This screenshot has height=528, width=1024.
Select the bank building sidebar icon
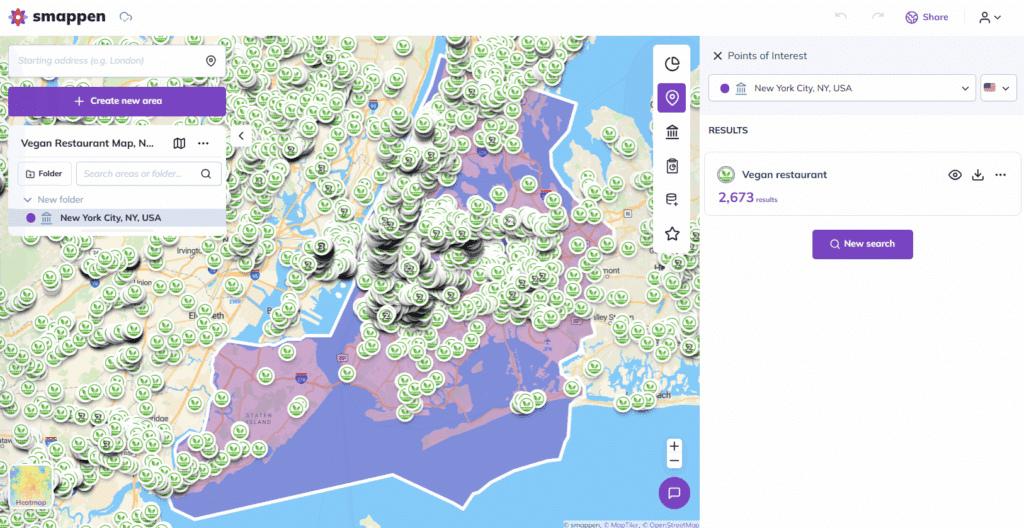click(x=672, y=132)
